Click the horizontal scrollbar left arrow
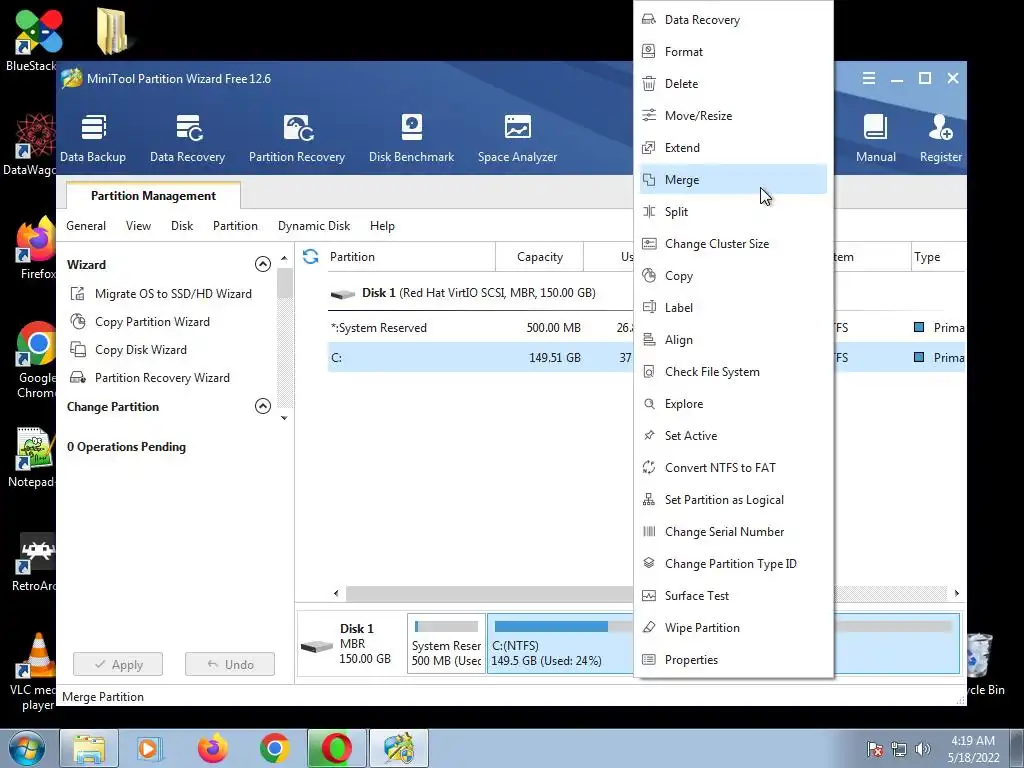The width and height of the screenshot is (1024, 768). pos(336,593)
